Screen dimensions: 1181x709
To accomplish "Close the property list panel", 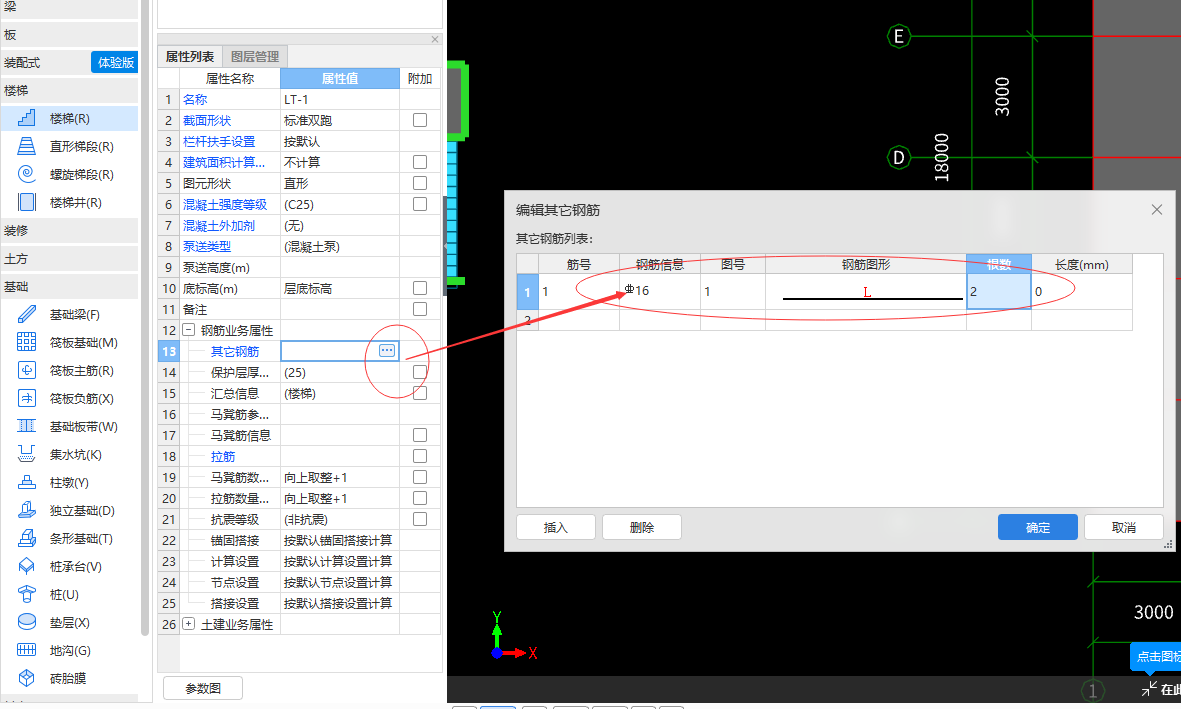I will point(435,39).
